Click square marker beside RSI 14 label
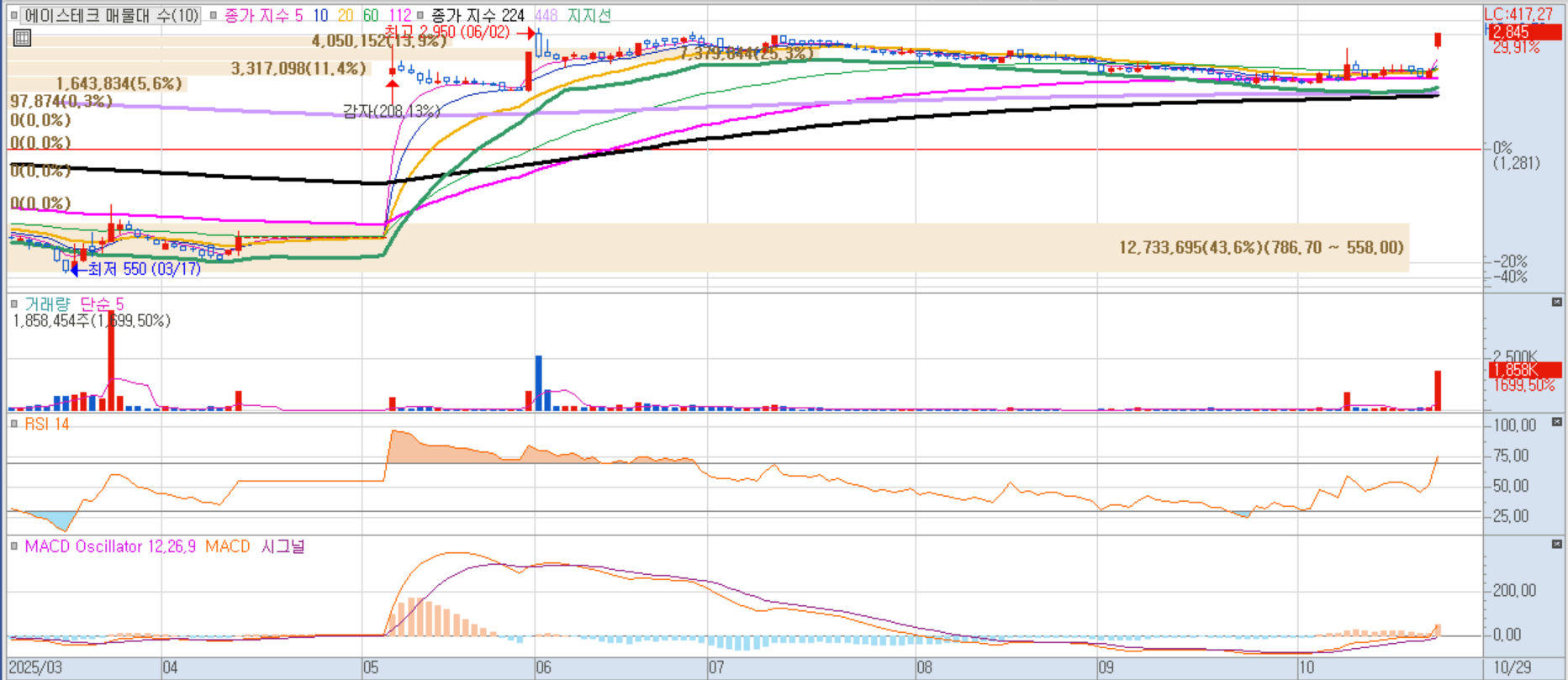This screenshot has height=680, width=1568. point(14,424)
